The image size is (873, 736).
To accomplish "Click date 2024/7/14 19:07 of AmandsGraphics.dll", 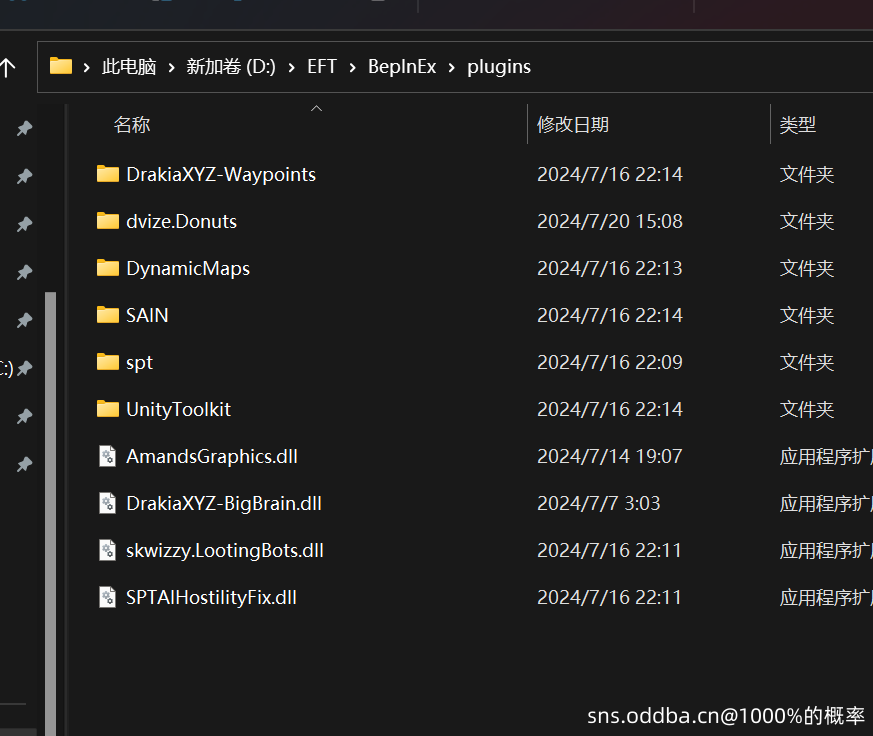I will coord(610,457).
